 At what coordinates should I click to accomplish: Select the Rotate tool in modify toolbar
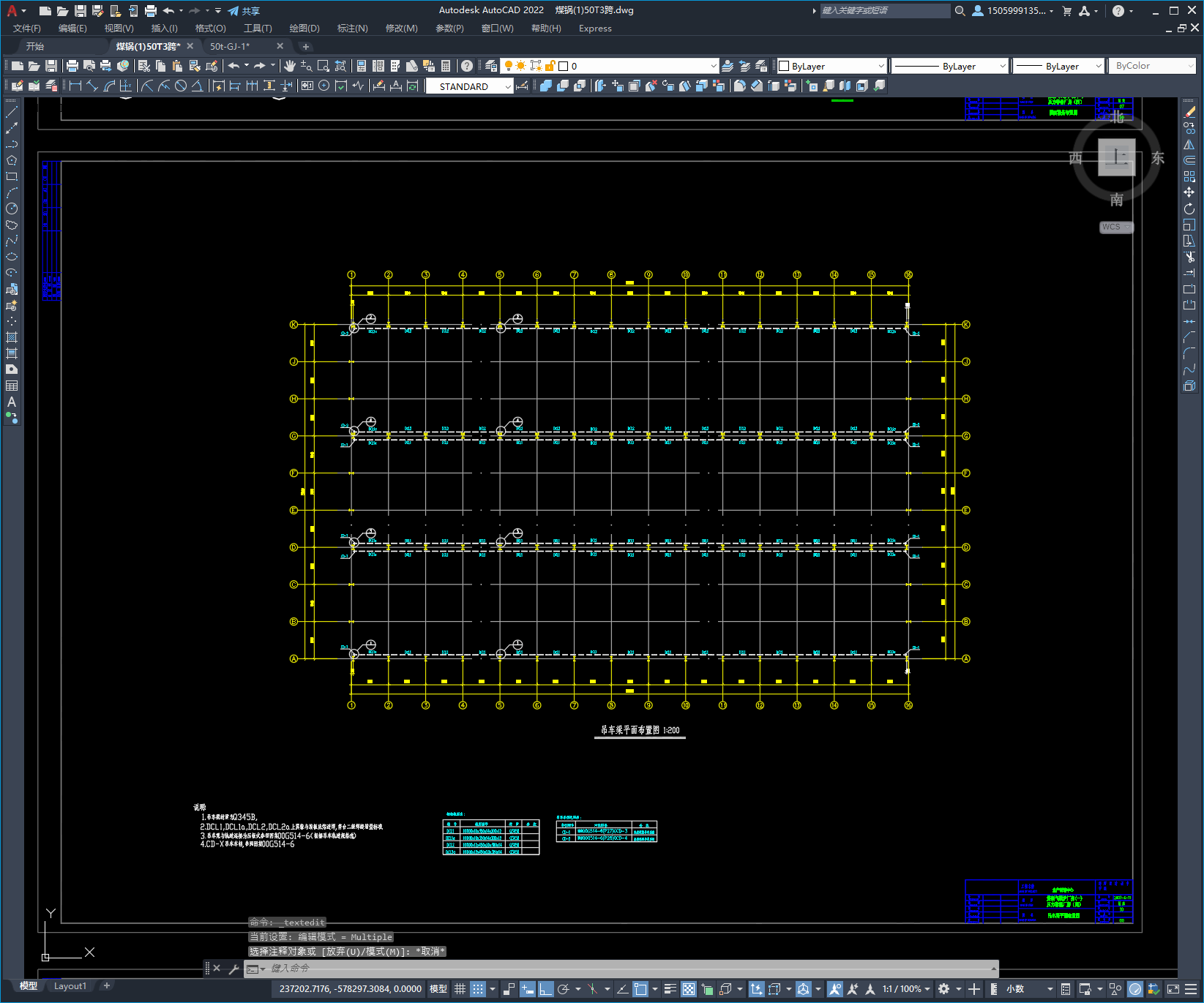(1189, 209)
